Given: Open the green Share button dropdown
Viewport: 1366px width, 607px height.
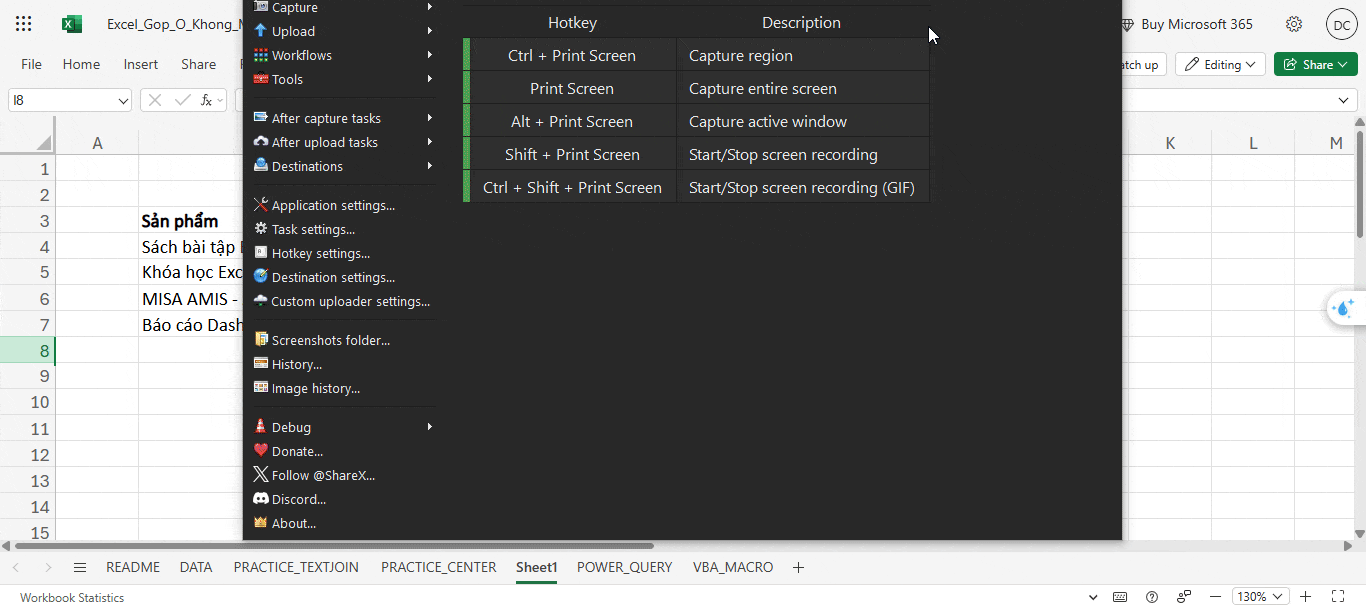Looking at the screenshot, I should coord(1315,64).
